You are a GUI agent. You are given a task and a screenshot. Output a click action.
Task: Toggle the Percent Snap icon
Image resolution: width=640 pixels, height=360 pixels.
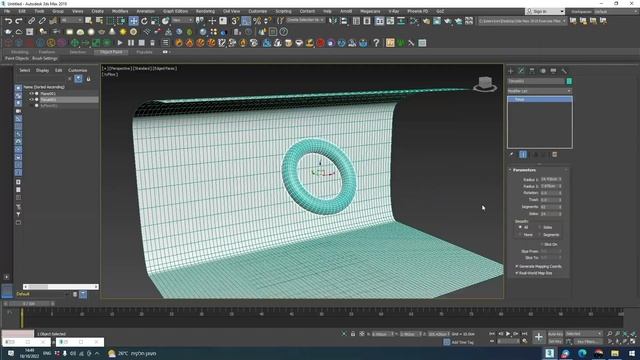pyautogui.click(x=257, y=20)
